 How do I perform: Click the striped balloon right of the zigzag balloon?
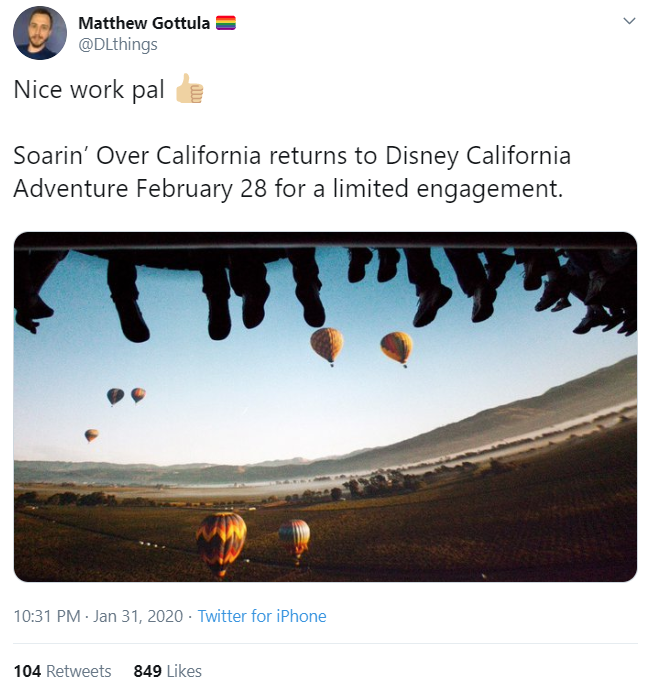tap(294, 538)
